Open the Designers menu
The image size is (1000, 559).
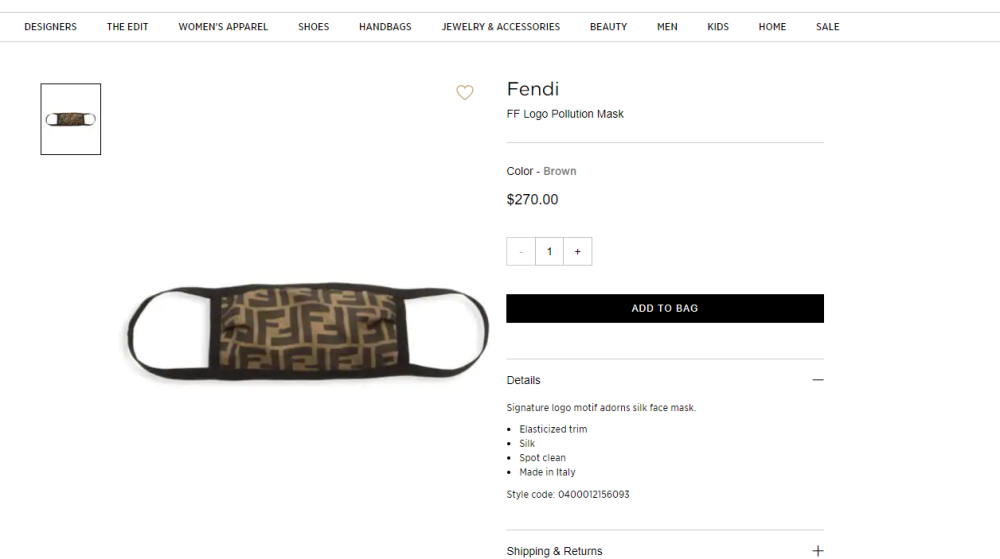[x=51, y=27]
